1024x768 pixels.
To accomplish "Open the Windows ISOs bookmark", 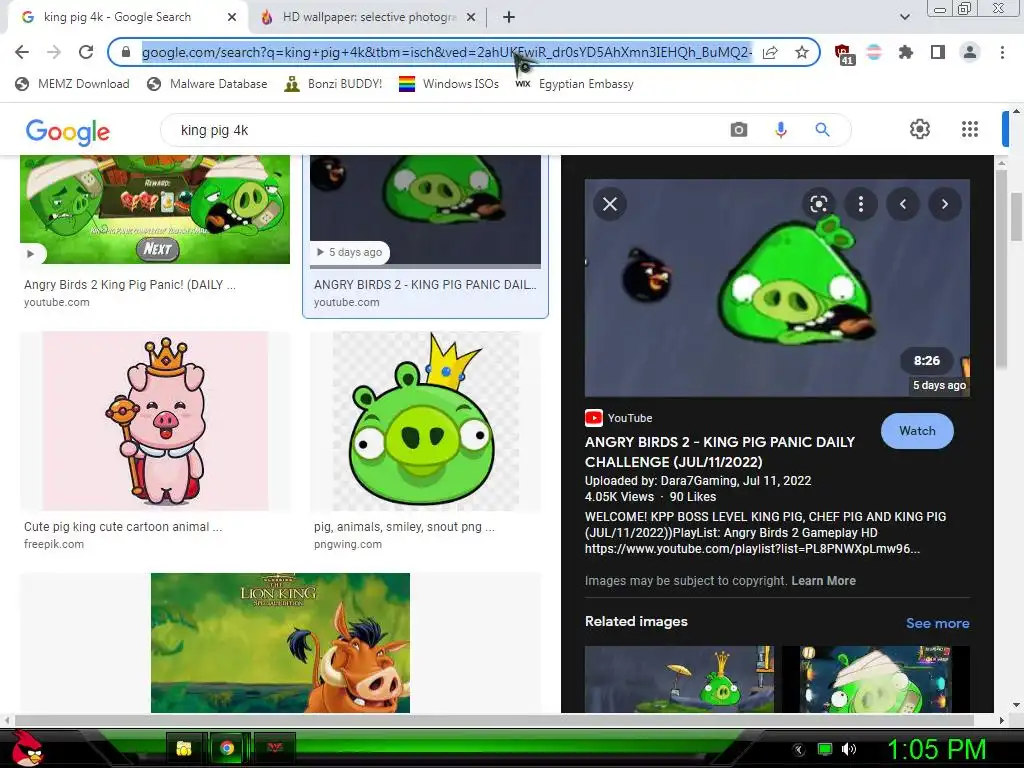I will click(449, 84).
